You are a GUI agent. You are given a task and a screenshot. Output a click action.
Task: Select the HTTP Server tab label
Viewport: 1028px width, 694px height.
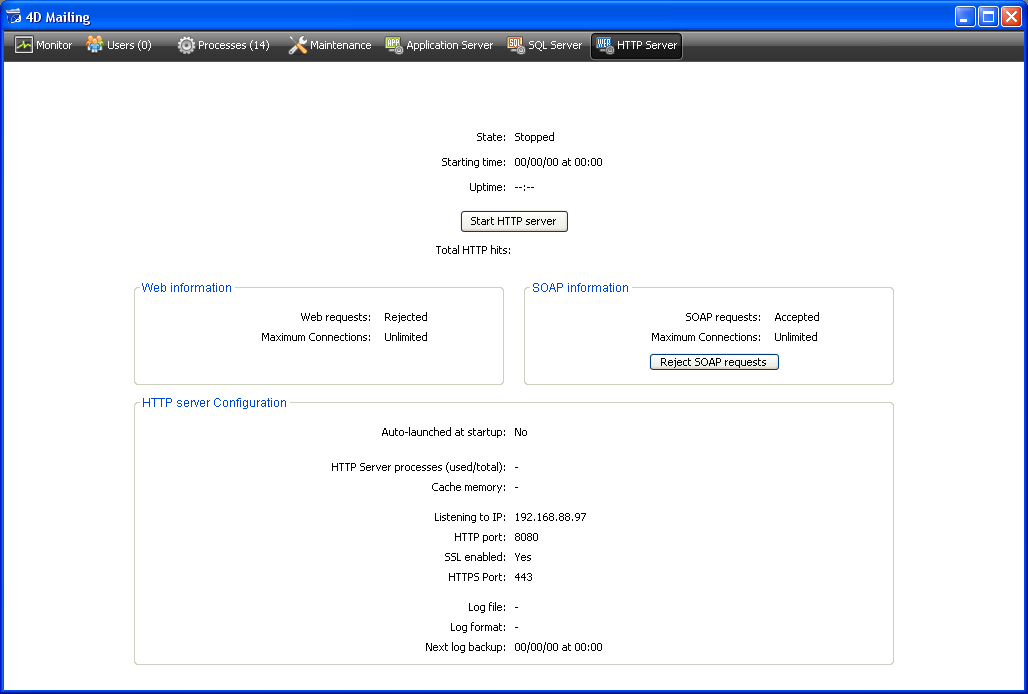pyautogui.click(x=646, y=45)
